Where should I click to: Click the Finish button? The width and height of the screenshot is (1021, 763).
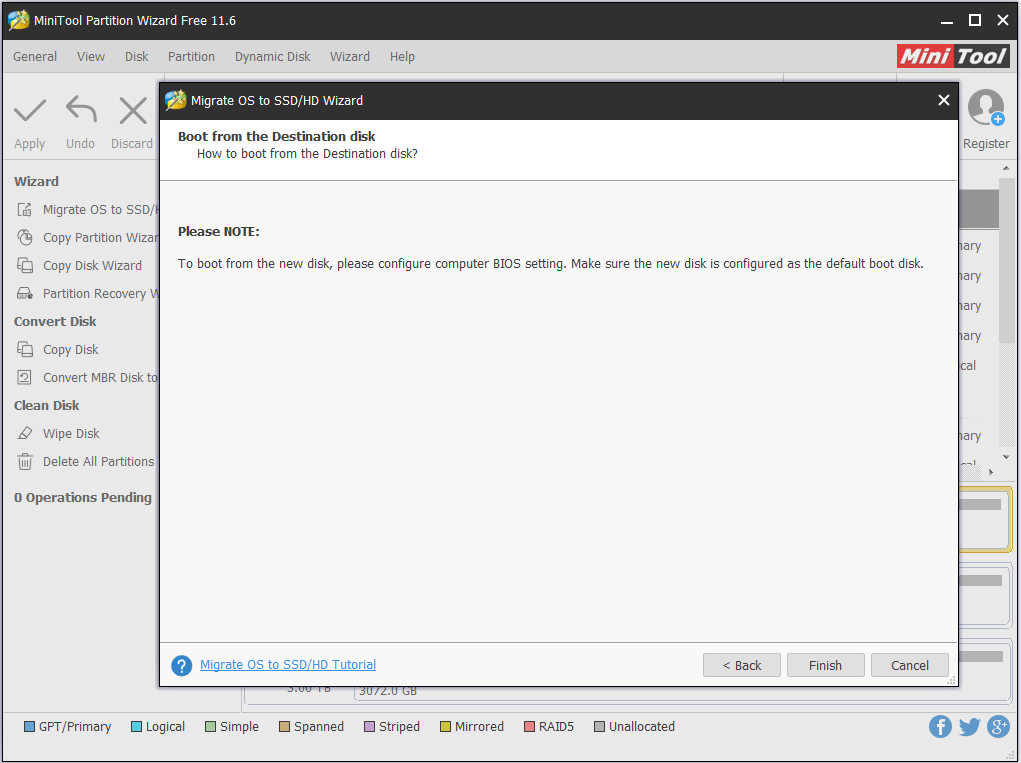[825, 664]
